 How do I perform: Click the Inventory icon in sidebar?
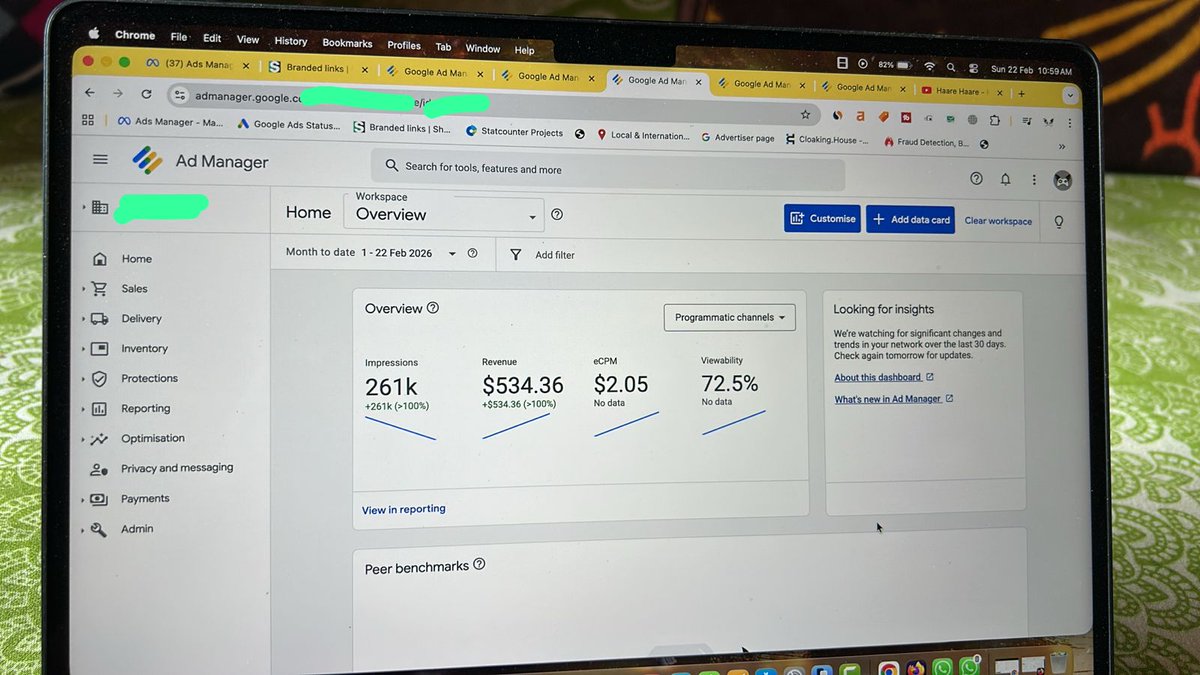tap(99, 349)
